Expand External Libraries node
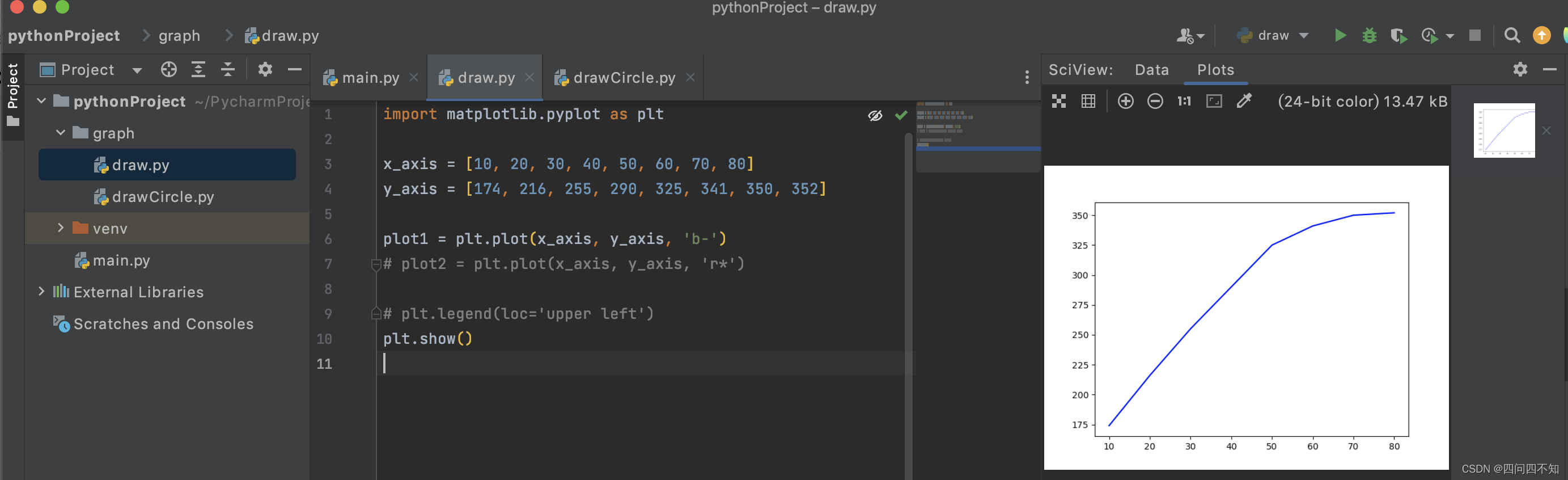This screenshot has height=480, width=1568. coord(41,291)
